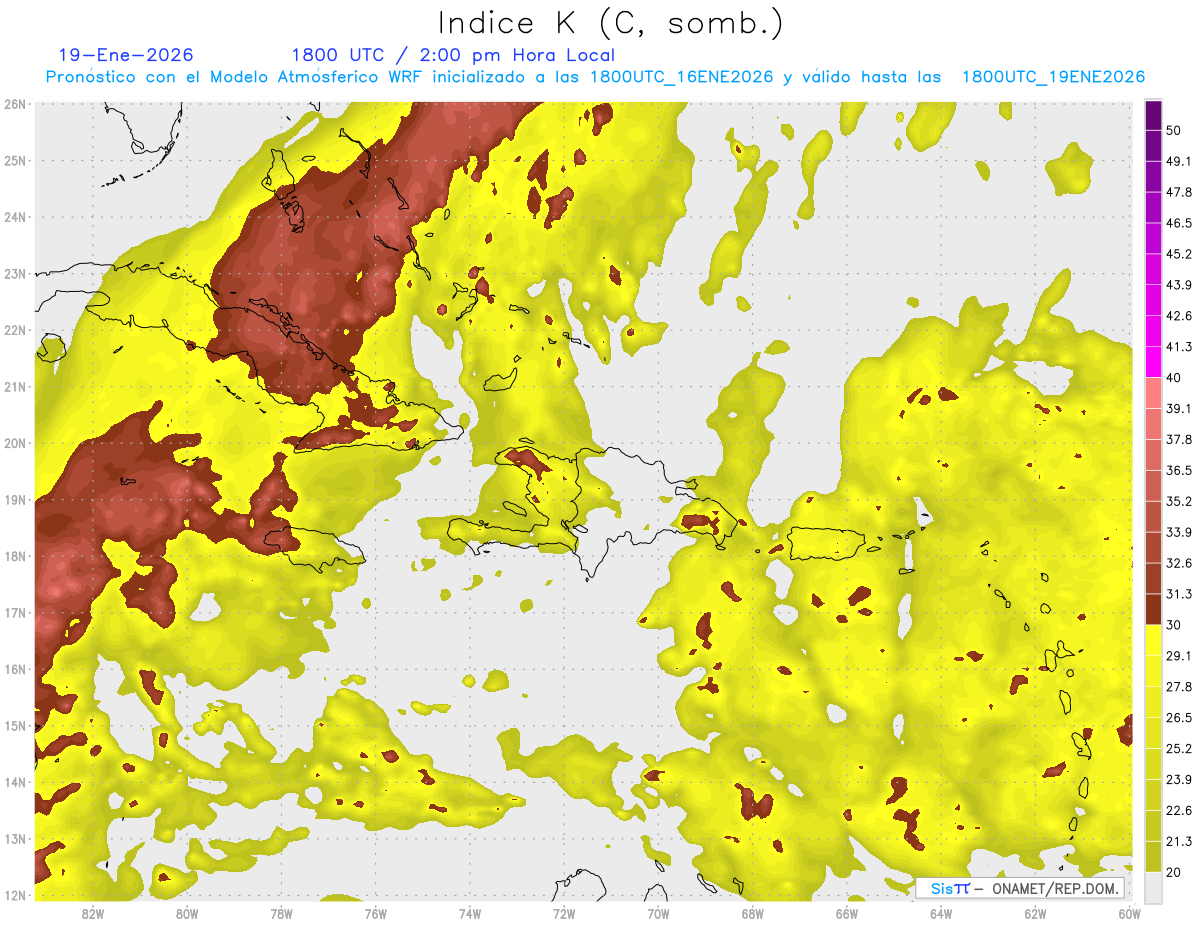1200x927 pixels.
Task: Click the color bar value '21.3'
Action: 1179,841
